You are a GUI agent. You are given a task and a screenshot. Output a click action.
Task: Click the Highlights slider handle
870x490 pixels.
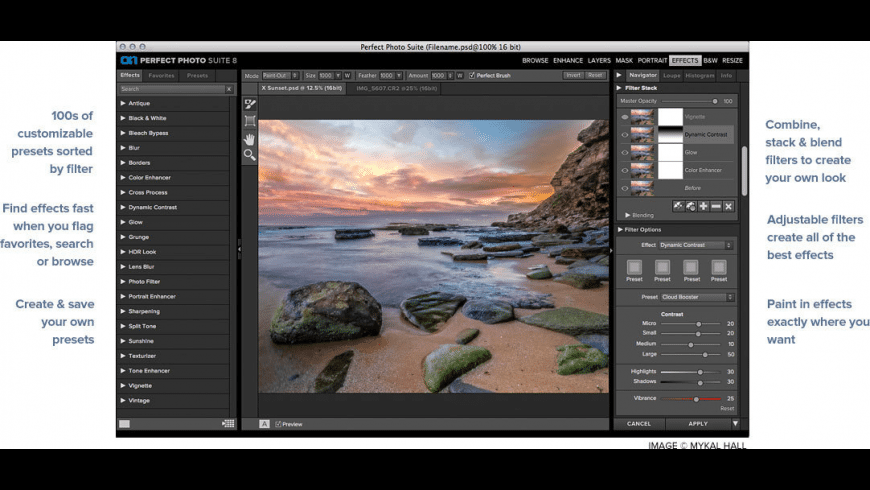[x=700, y=372]
